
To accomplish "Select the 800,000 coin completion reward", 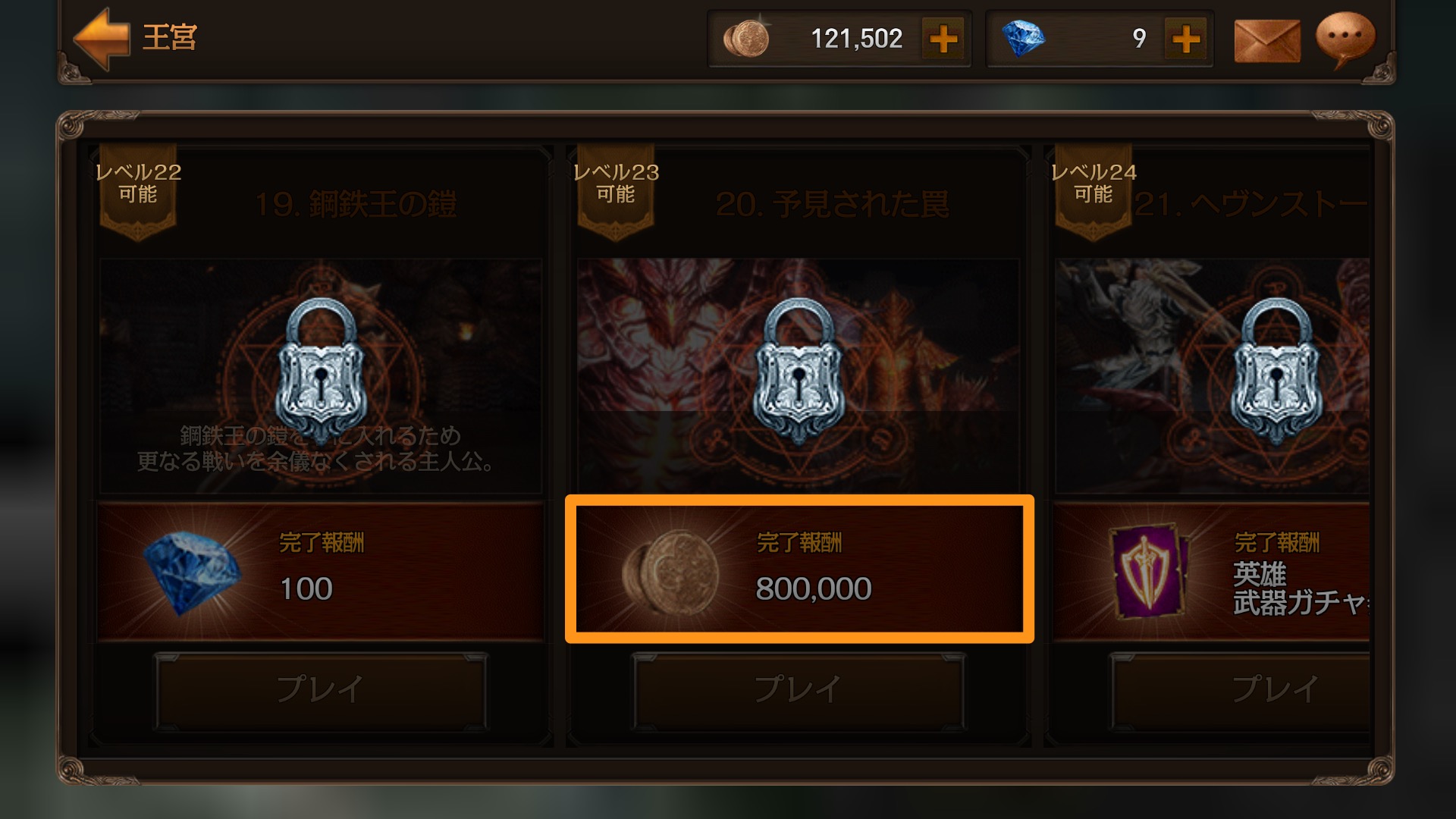I will [x=799, y=570].
